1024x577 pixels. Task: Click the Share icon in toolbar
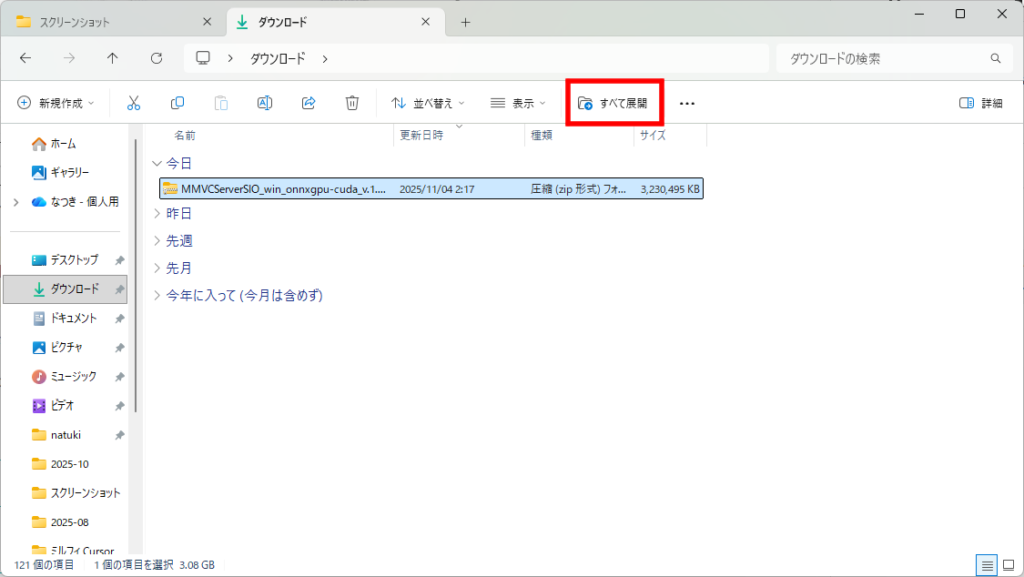pyautogui.click(x=309, y=103)
